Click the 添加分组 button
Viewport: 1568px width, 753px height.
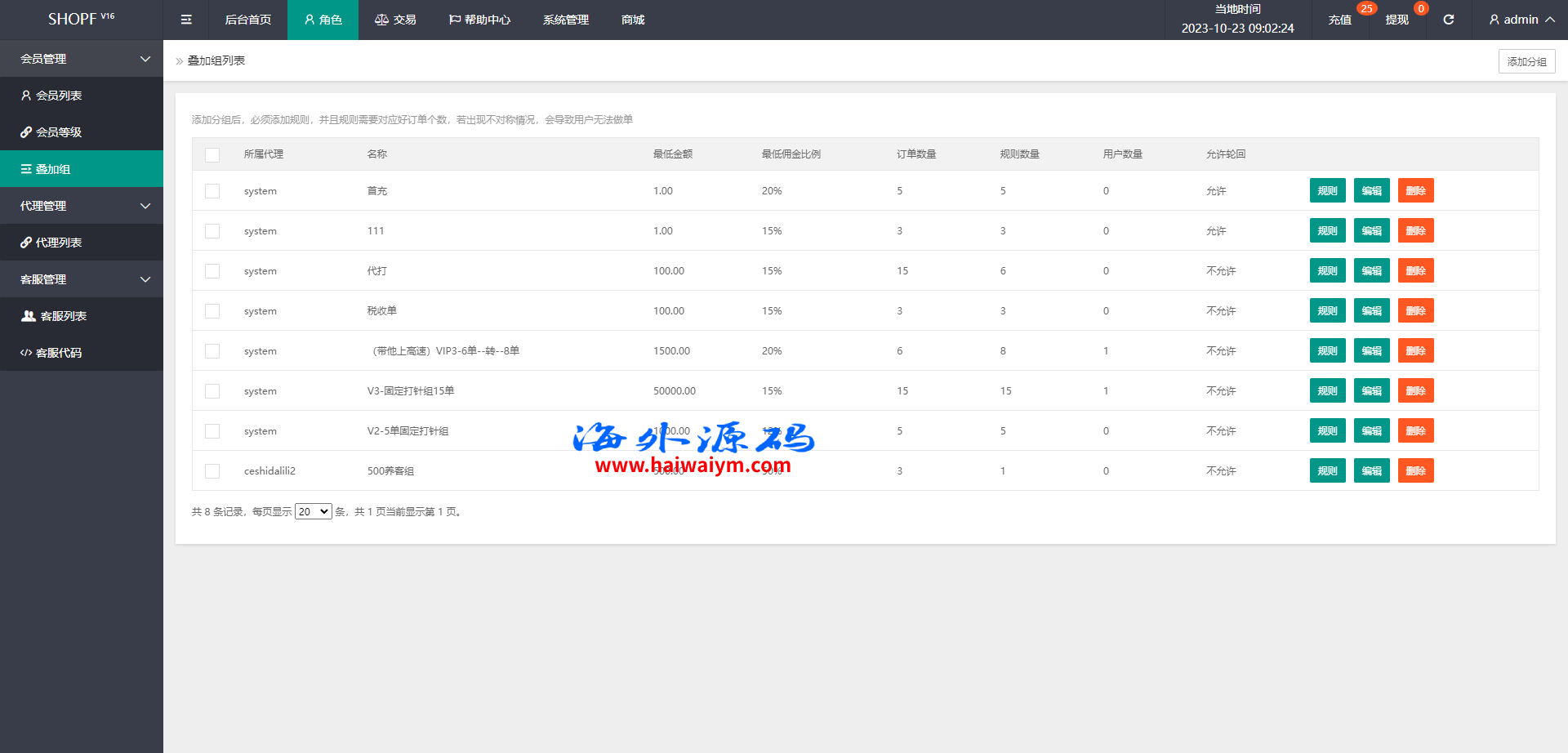pos(1526,61)
